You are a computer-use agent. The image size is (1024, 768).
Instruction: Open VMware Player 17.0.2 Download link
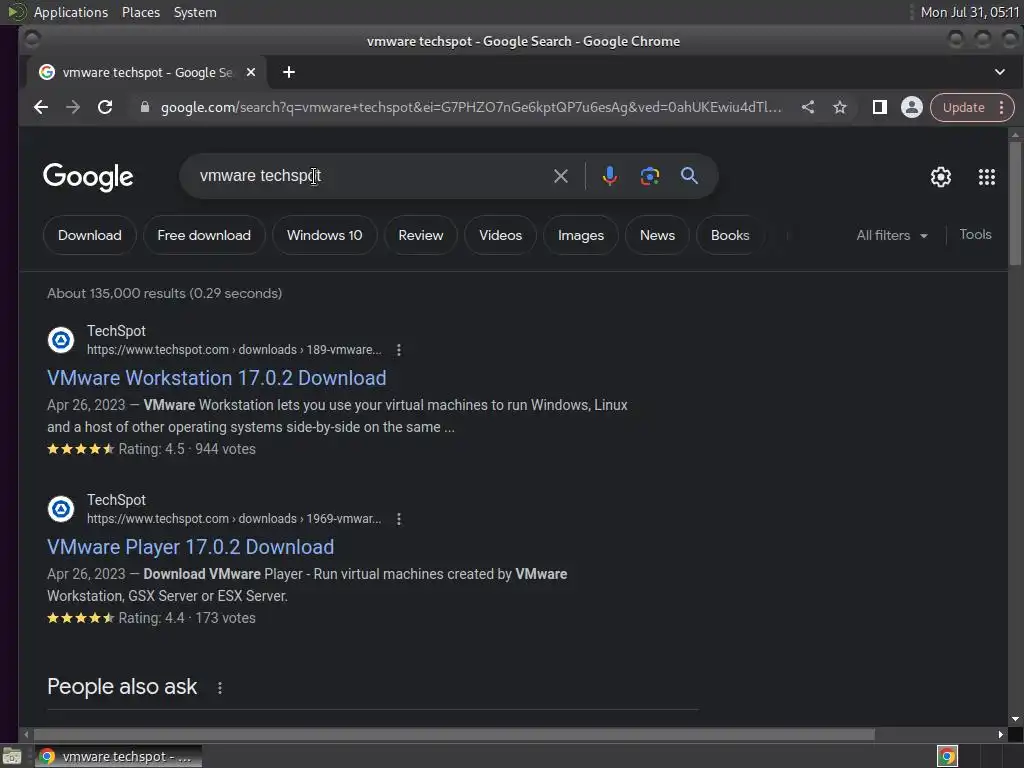click(x=191, y=547)
